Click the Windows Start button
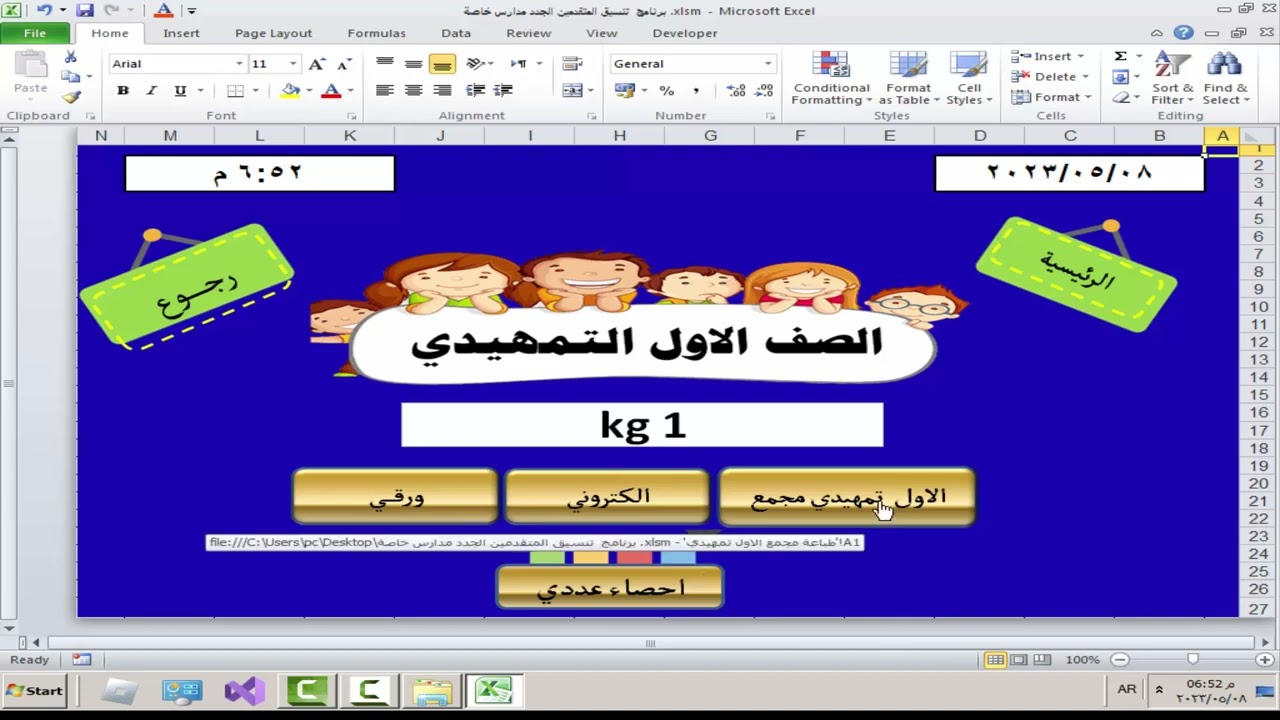The width and height of the screenshot is (1280, 720). tap(34, 690)
